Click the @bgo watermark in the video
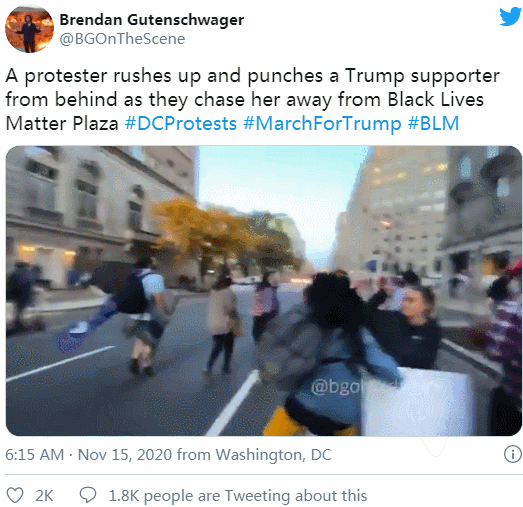The image size is (523, 507). pyautogui.click(x=337, y=387)
